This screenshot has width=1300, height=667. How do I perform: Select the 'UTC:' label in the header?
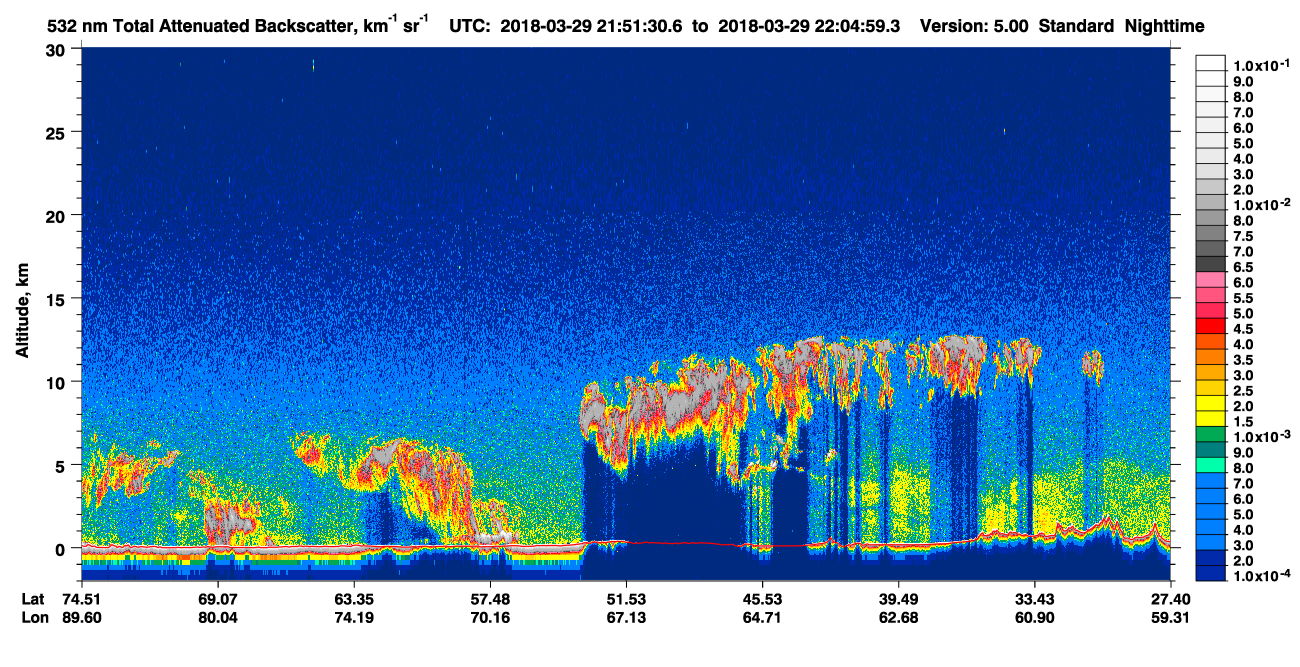tap(471, 26)
